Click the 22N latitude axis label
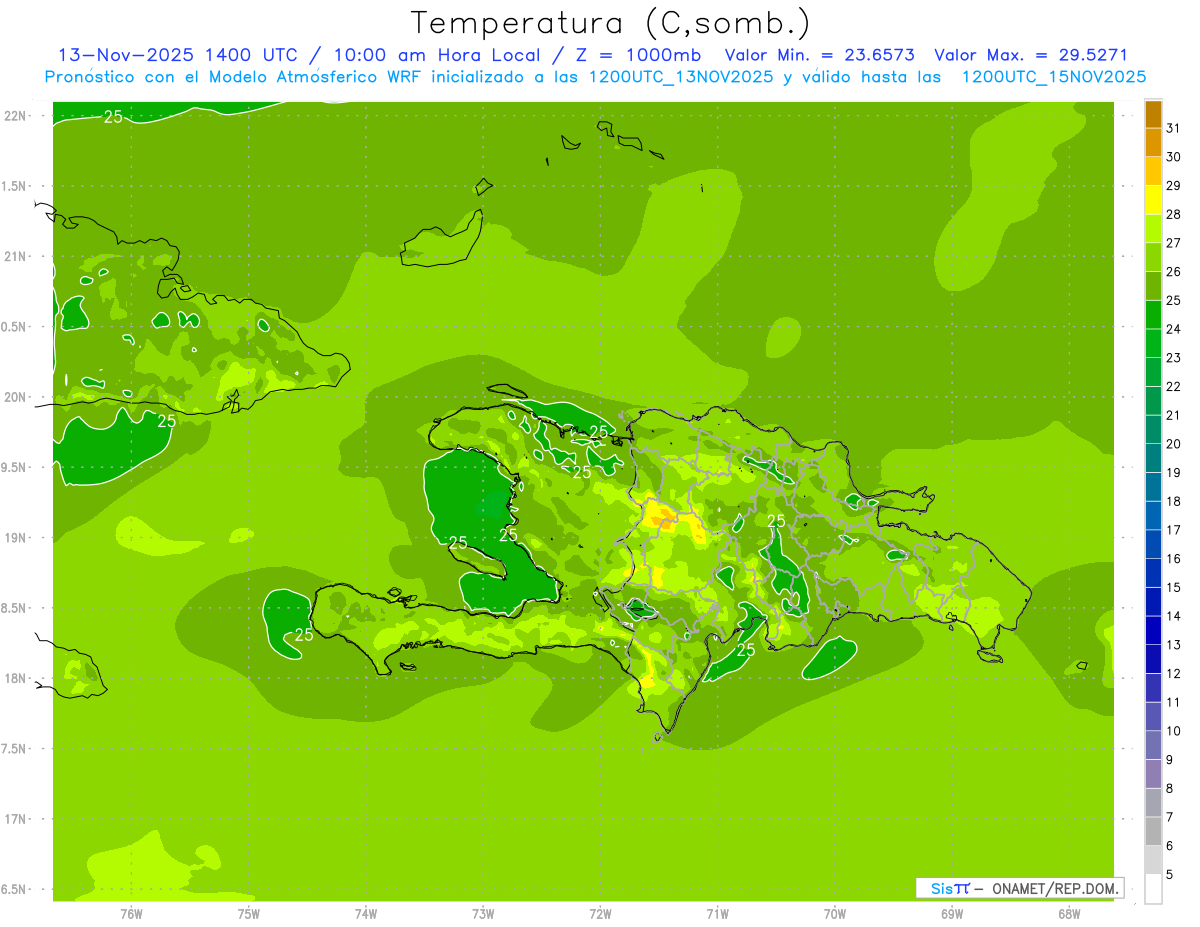This screenshot has width=1200, height=927. 17,116
